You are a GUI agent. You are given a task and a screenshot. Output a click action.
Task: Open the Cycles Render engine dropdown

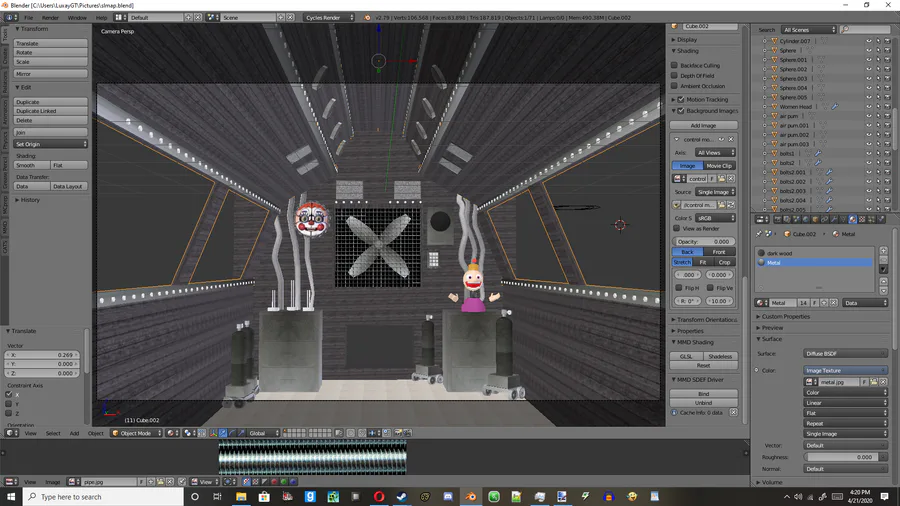(x=329, y=18)
